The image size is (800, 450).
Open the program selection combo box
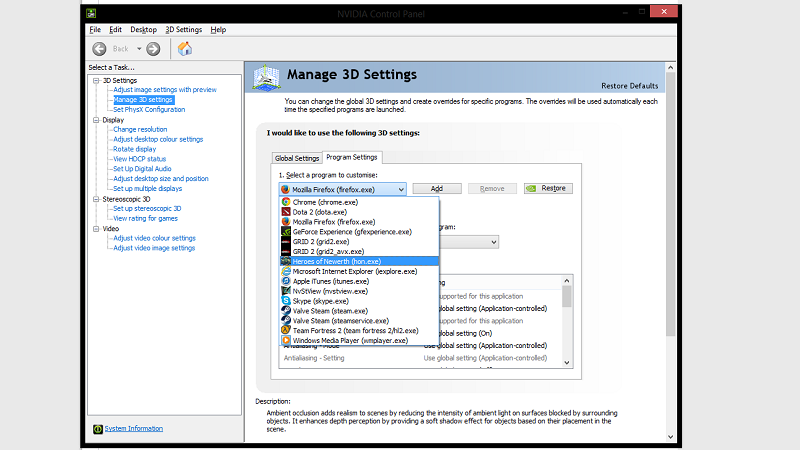click(342, 189)
